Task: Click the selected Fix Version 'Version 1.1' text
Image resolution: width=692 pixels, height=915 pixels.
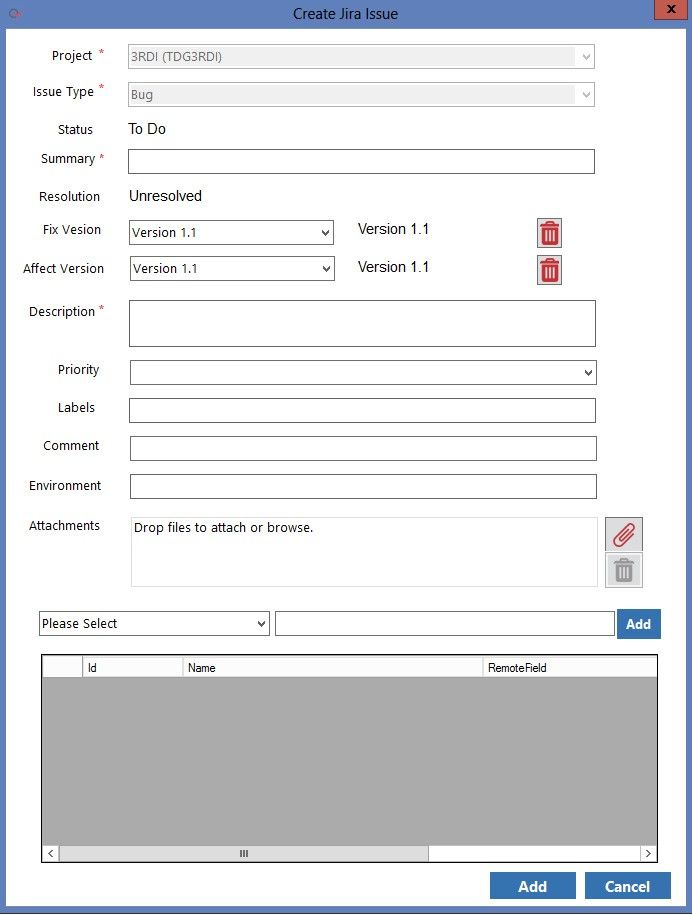Action: 393,229
